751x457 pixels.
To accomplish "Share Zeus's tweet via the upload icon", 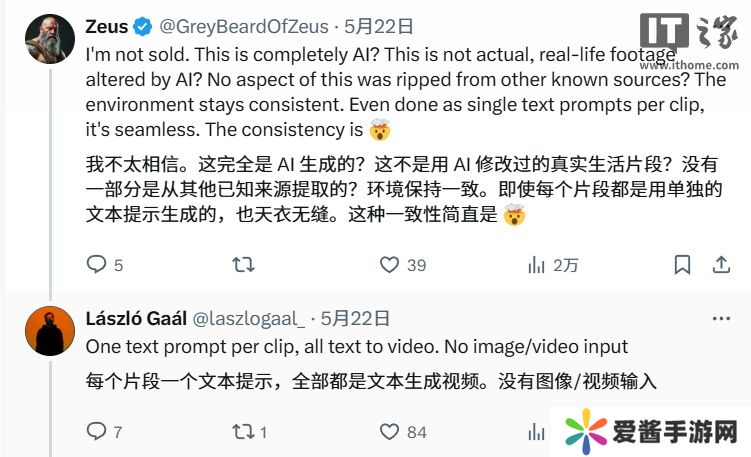I will pyautogui.click(x=721, y=264).
